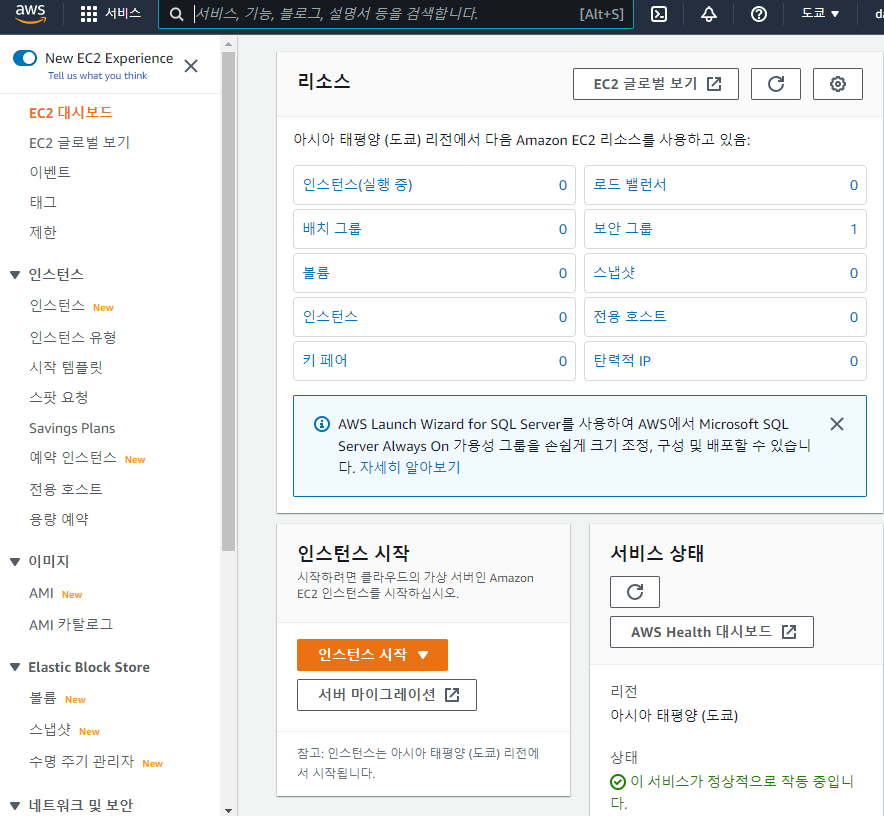Viewport: 884px width, 816px height.
Task: Collapse the 네트워크 및 보안 section
Action: pyautogui.click(x=15, y=805)
